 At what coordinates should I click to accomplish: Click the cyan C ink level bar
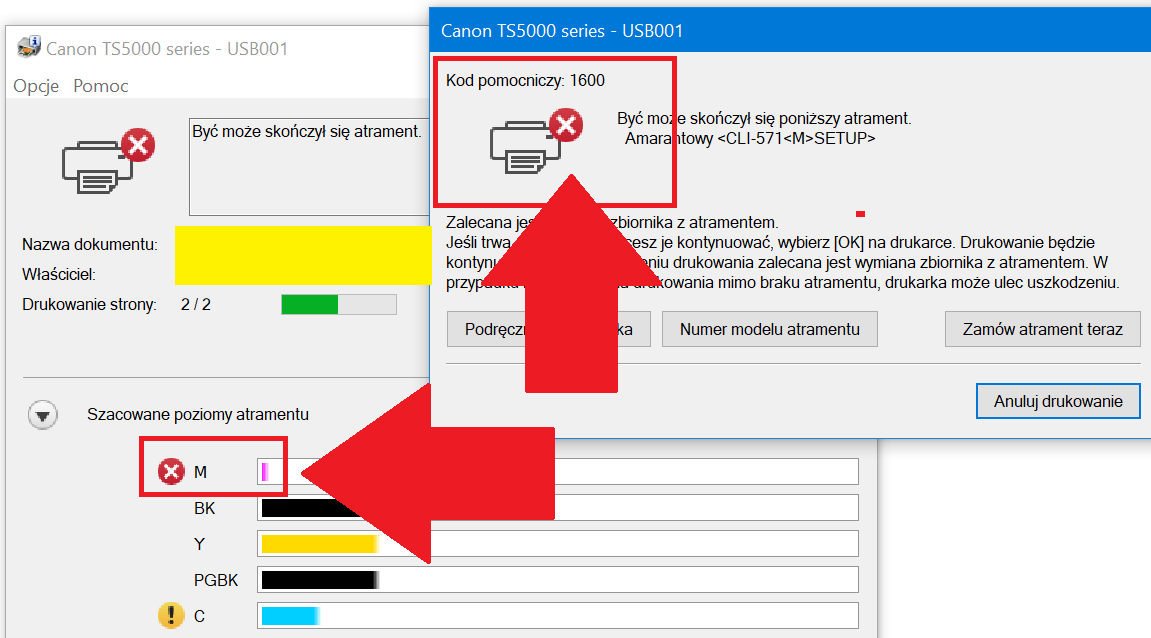point(558,615)
